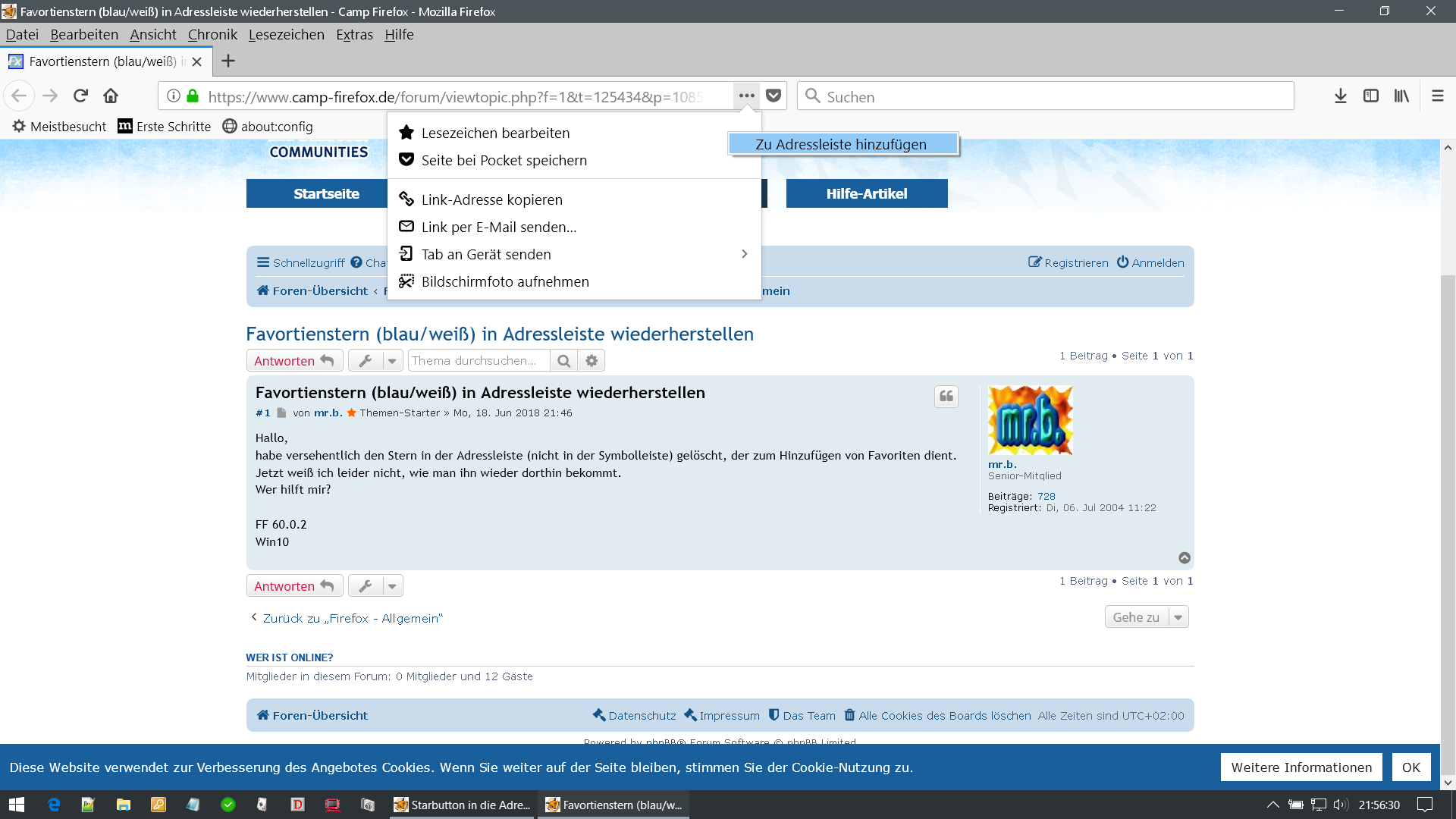Select 'Bildschirmfoto aufnehmen' menu entry

point(504,281)
